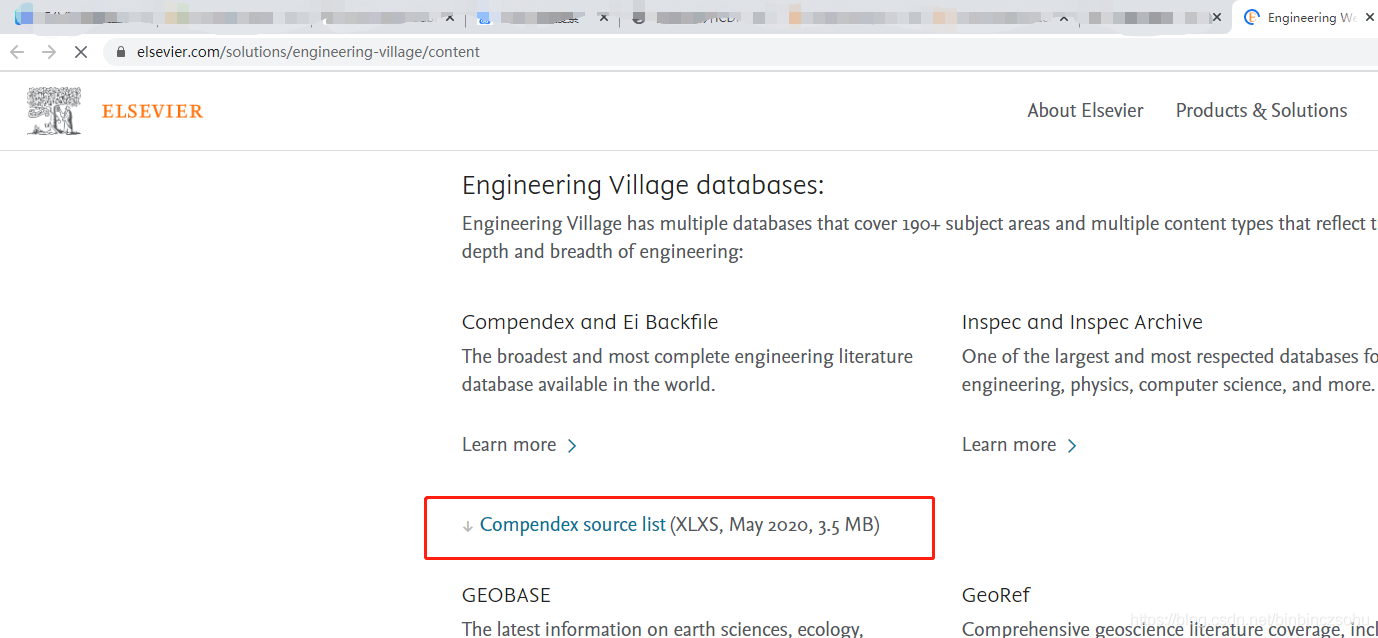The height and width of the screenshot is (638, 1378).
Task: Click the Inspec and Inspec Archive heading
Action: pyautogui.click(x=1082, y=322)
